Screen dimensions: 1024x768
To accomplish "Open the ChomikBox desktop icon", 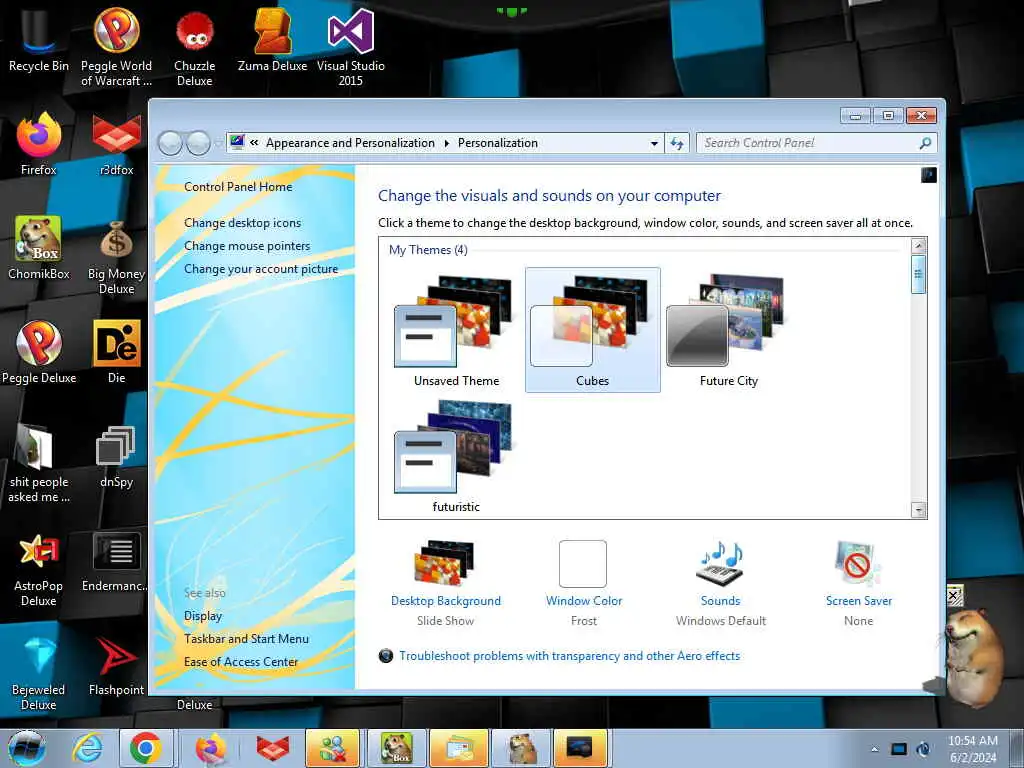I will click(39, 248).
